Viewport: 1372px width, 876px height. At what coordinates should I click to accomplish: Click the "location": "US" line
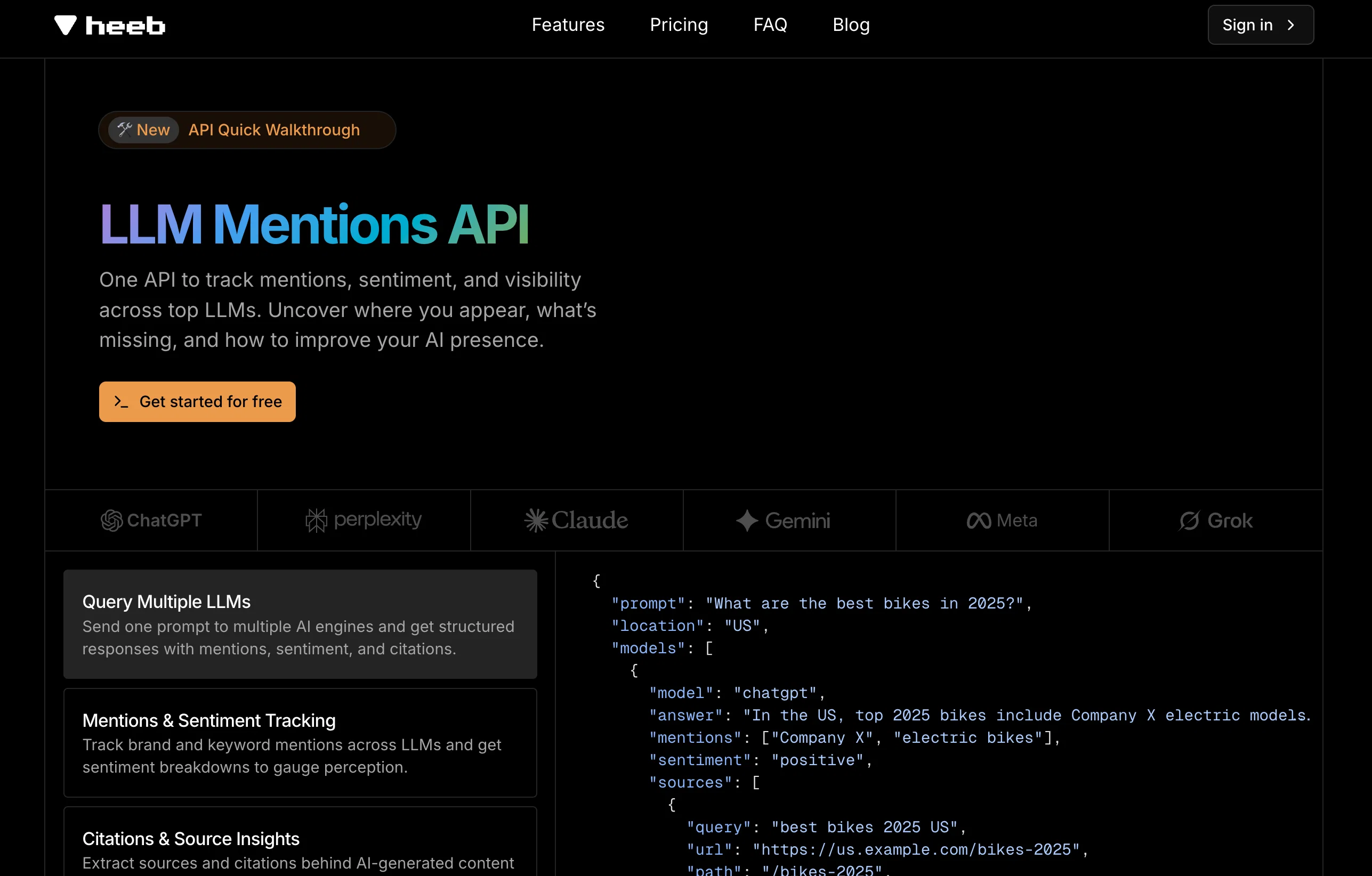pos(690,626)
